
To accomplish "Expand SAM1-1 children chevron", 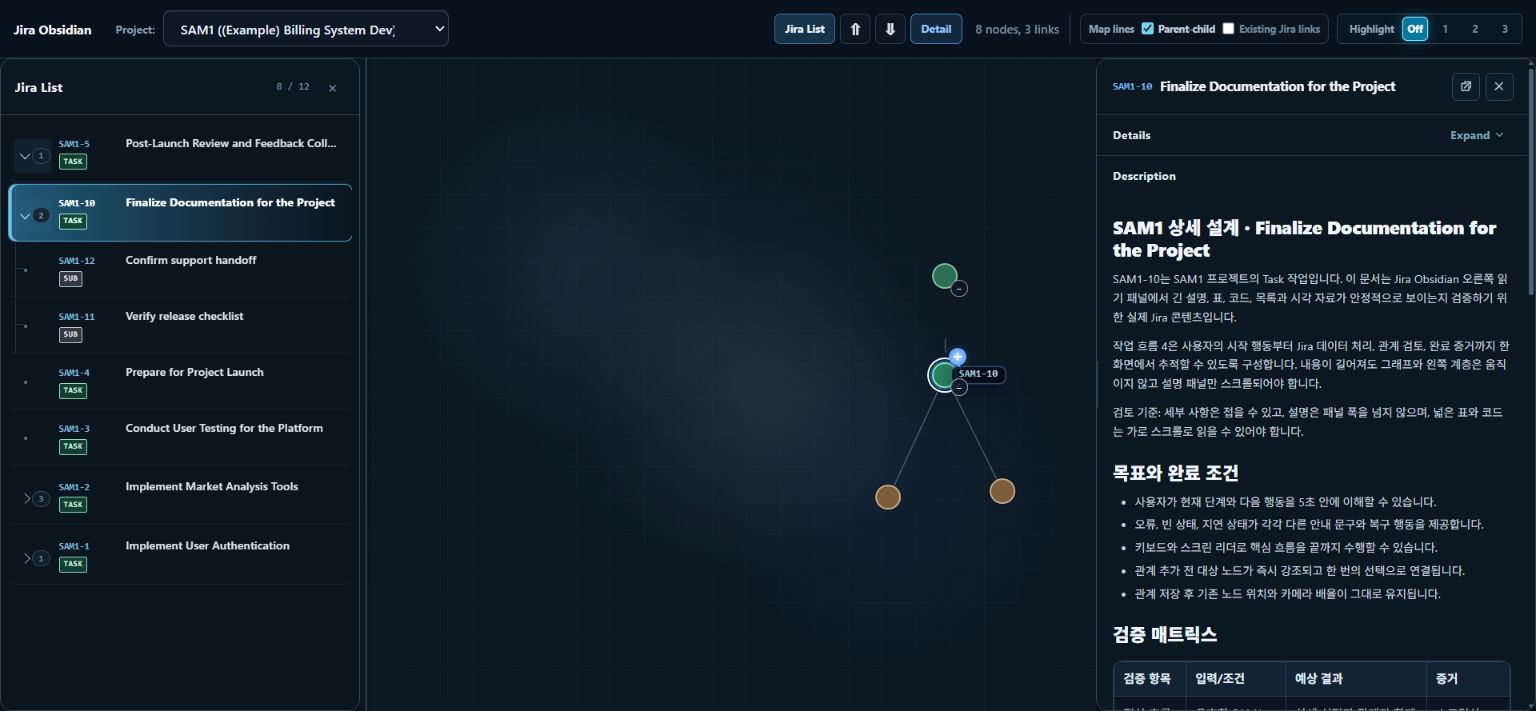I will pos(27,558).
